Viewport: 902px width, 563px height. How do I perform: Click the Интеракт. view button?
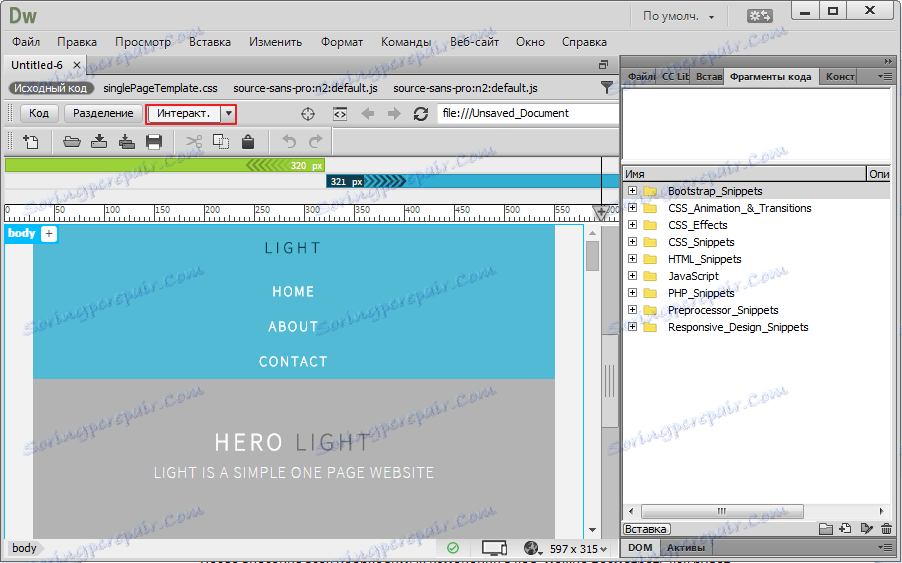[x=184, y=113]
